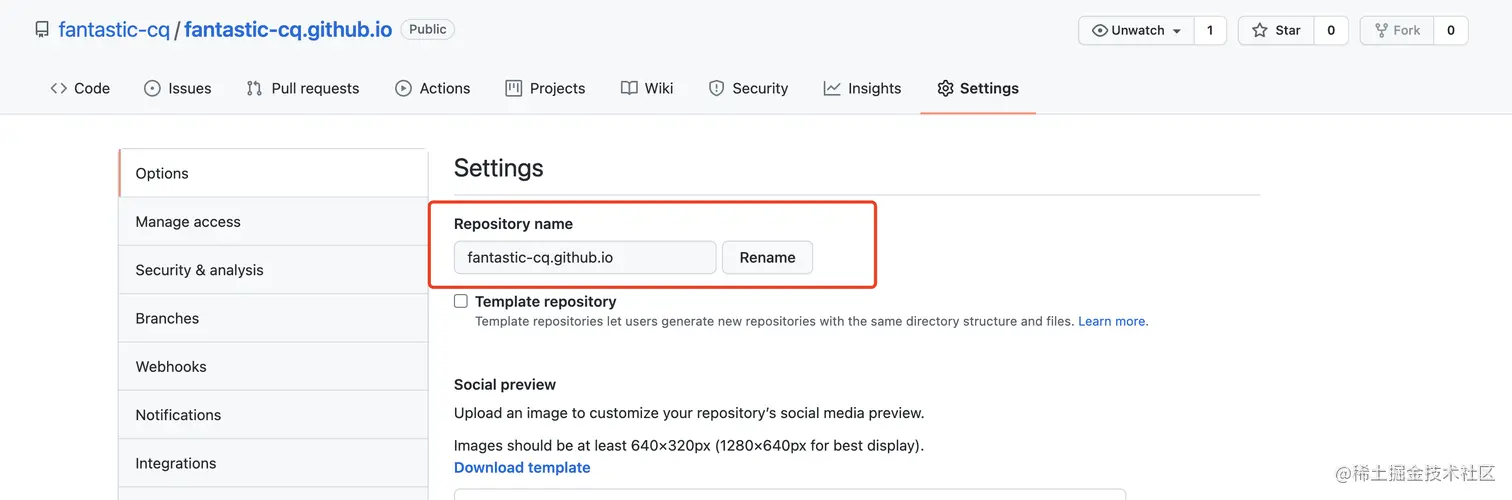The image size is (1512, 500).
Task: Enable the Template repository checkbox
Action: (461, 301)
